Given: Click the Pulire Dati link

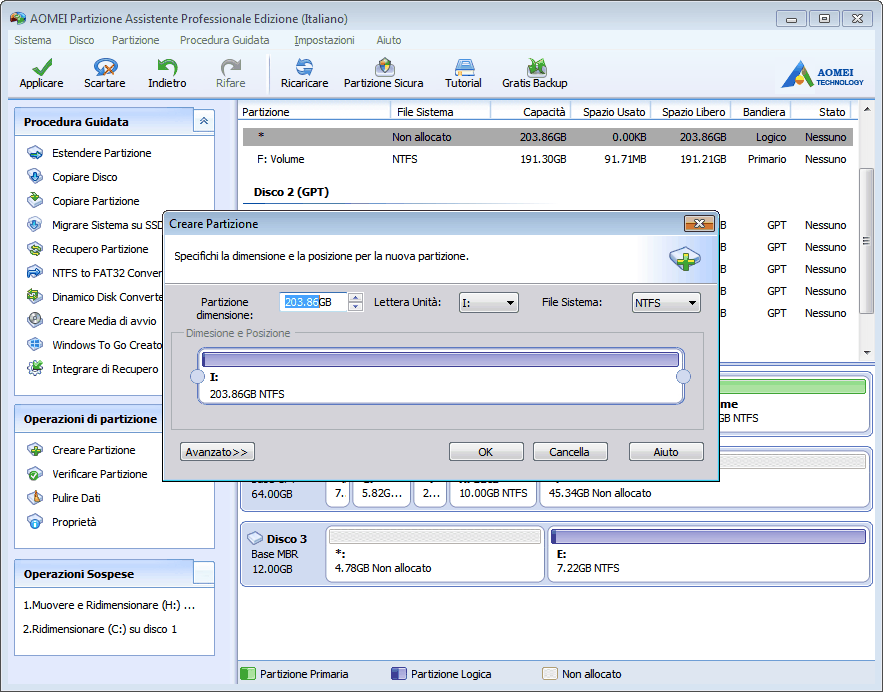Looking at the screenshot, I should point(76,498).
